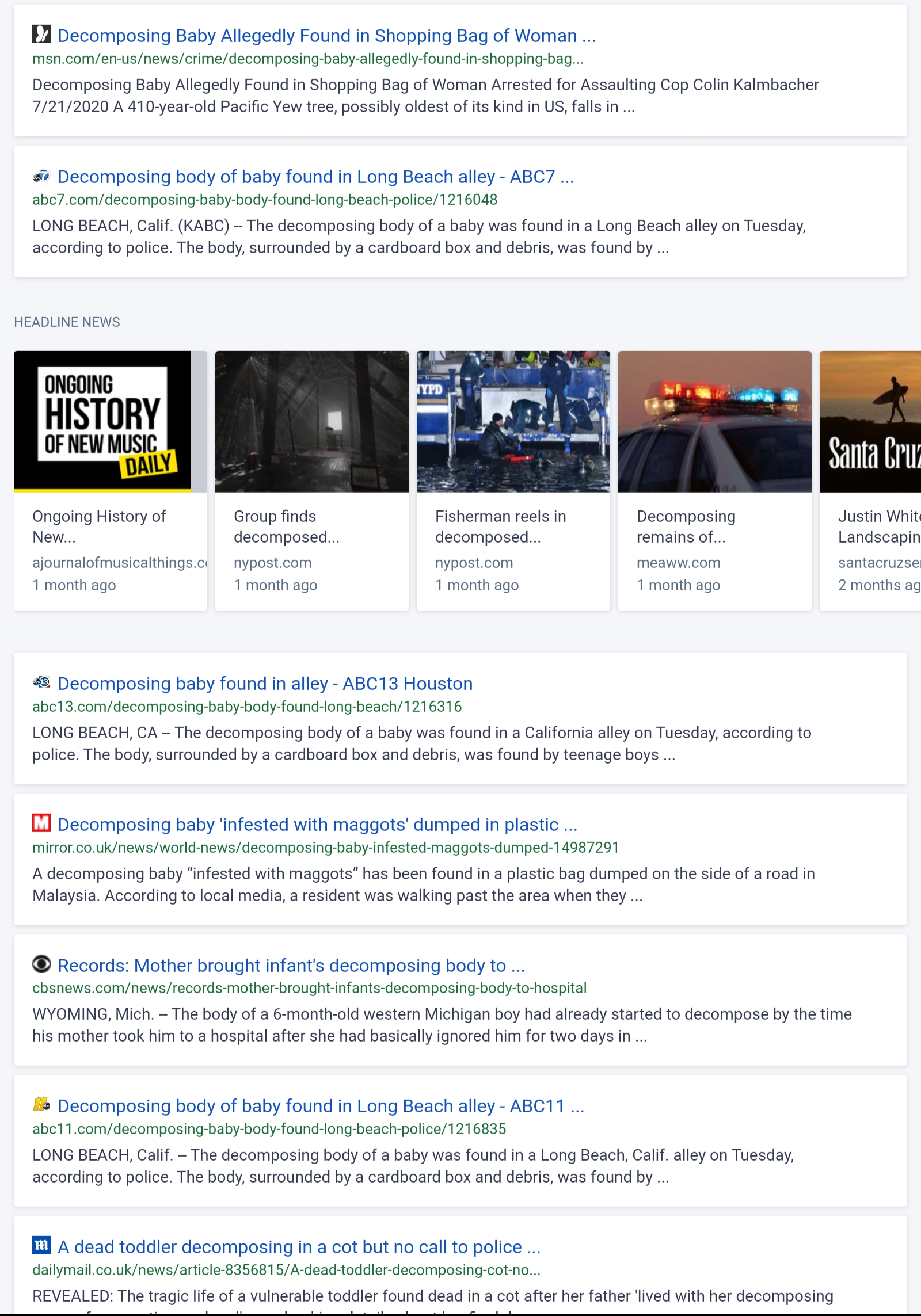Click the ABC11 favicon beside the Long Beach result
Image resolution: width=921 pixels, height=1316 pixels.
[x=41, y=1104]
